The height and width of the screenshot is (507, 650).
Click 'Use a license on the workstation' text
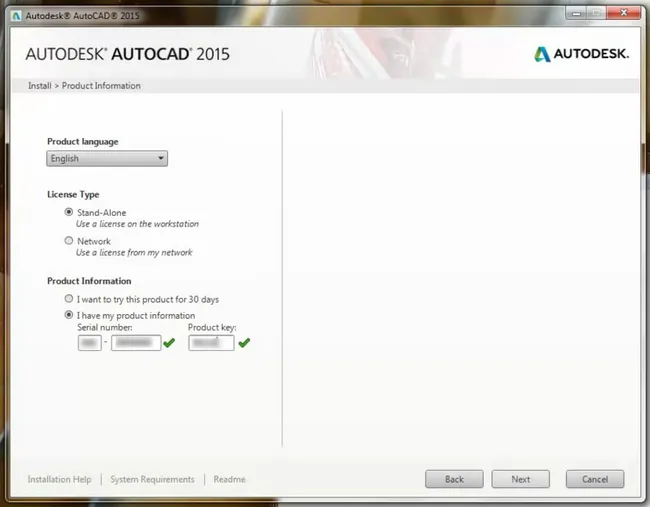coord(137,224)
